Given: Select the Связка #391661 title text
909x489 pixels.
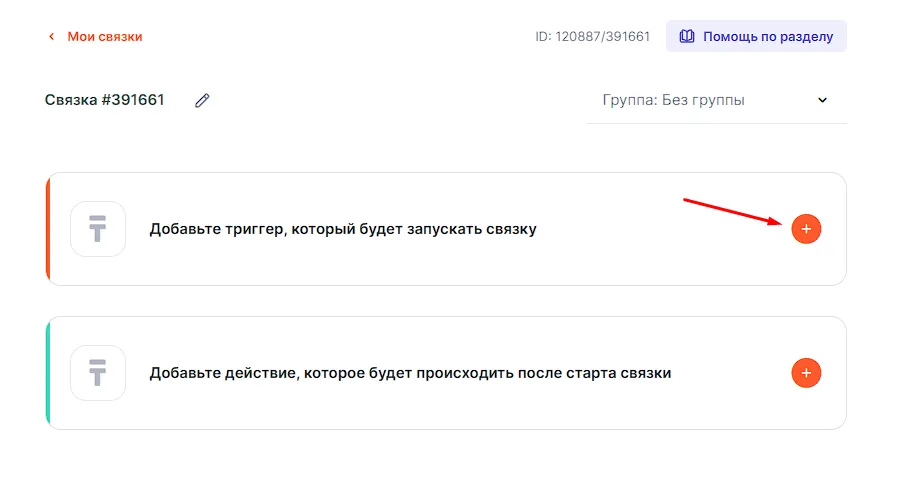Looking at the screenshot, I should (x=105, y=100).
